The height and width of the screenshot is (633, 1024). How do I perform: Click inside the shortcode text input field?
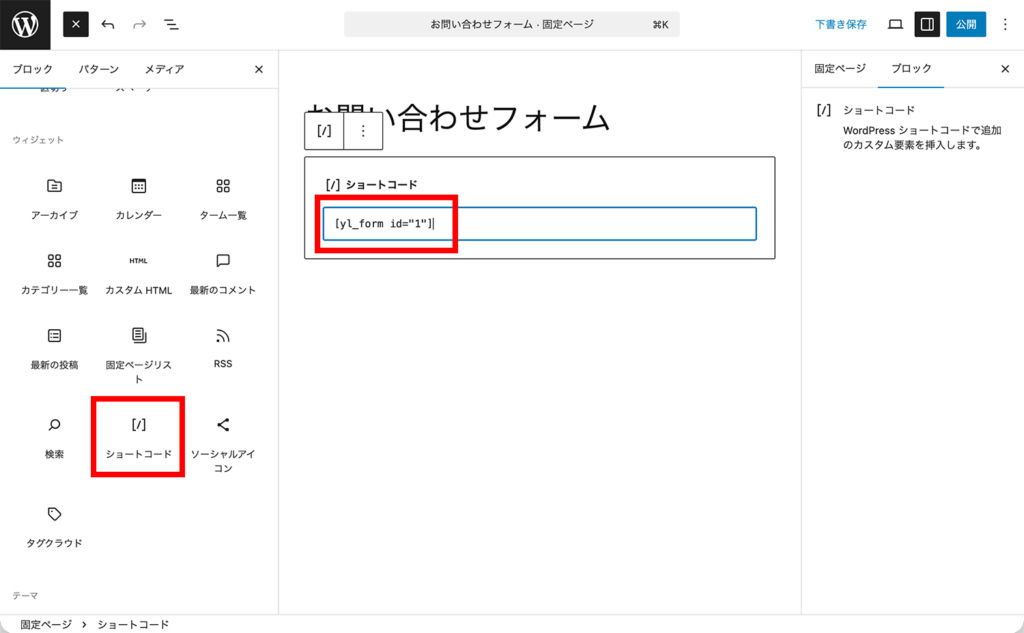540,224
